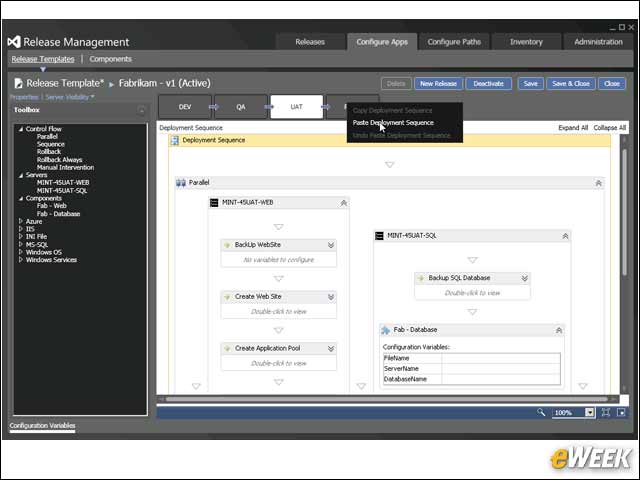Screen dimensions: 640x480
Task: Click the DatabaseName value field
Action: [x=501, y=379]
